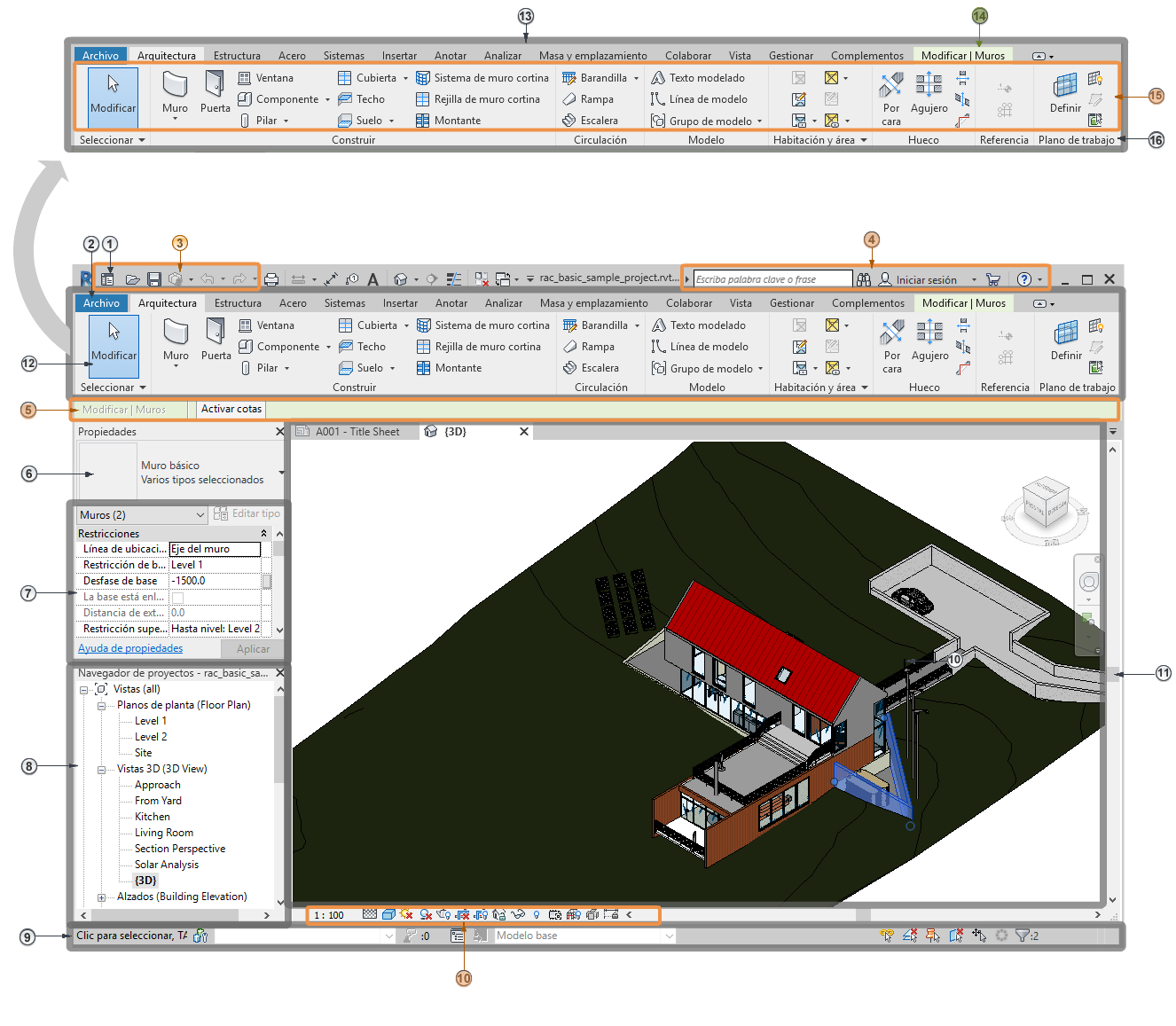Select the Text 'A' tool in quick access toolbar
This screenshot has height=1026, width=1176.
click(373, 279)
